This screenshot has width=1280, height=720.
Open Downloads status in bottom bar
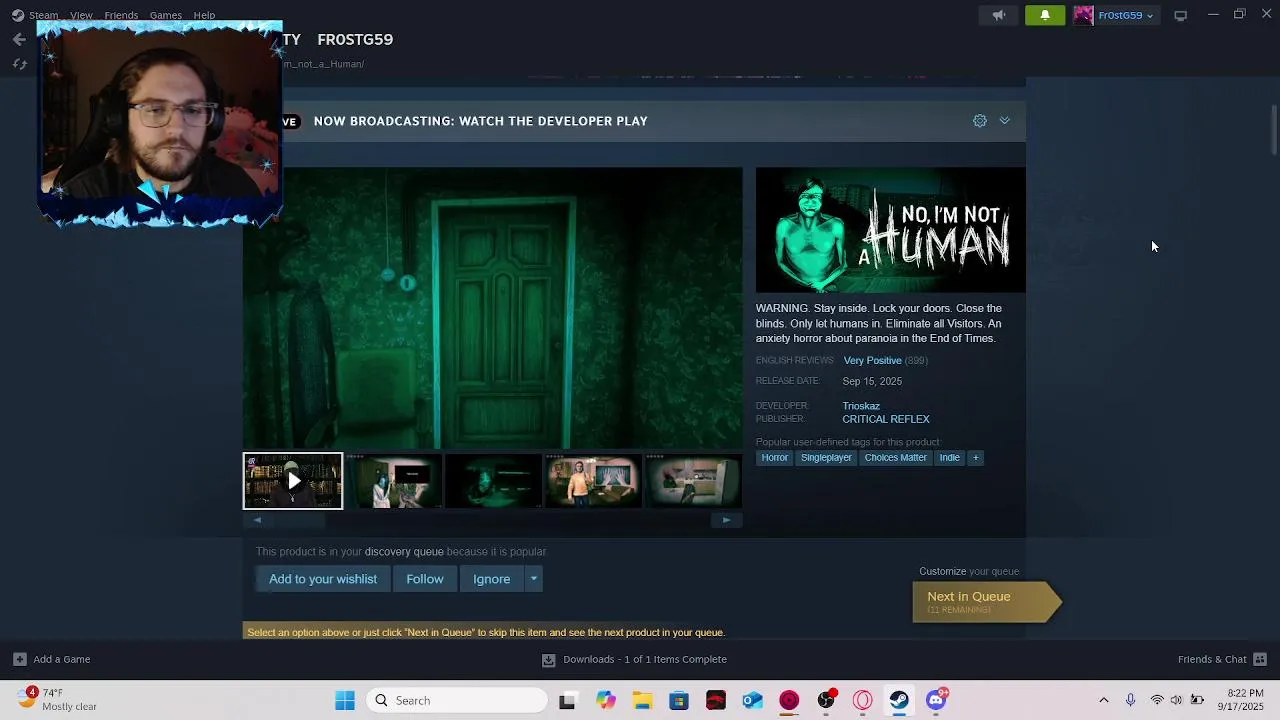click(635, 660)
